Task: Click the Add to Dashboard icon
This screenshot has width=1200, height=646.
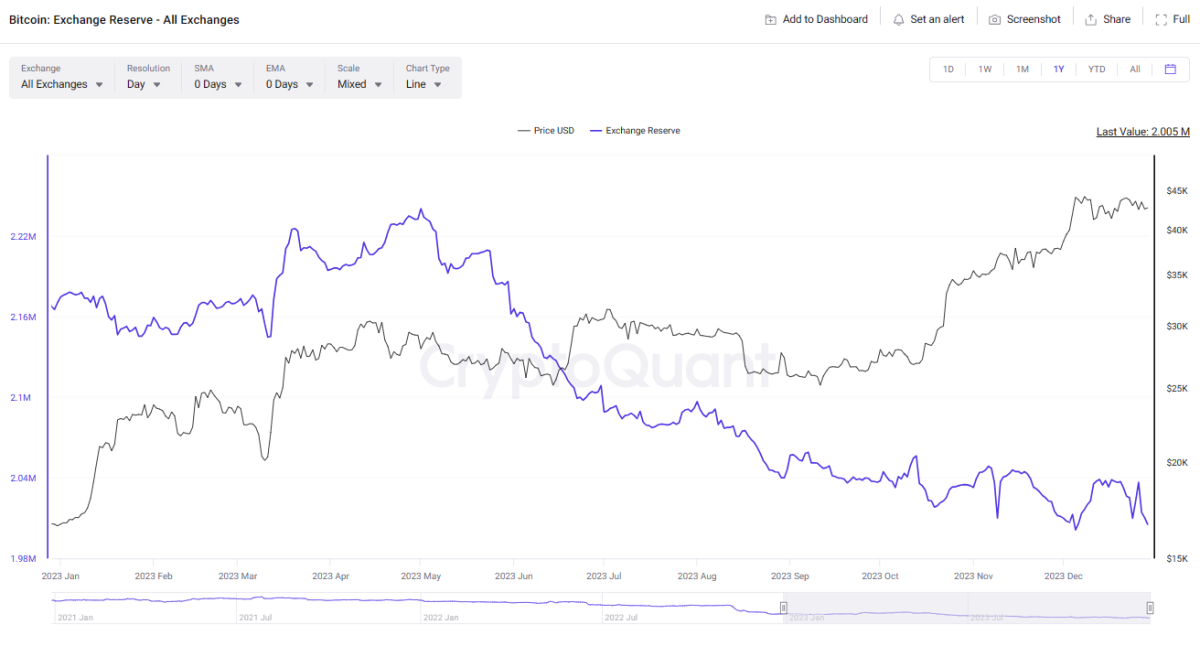Action: (x=770, y=20)
